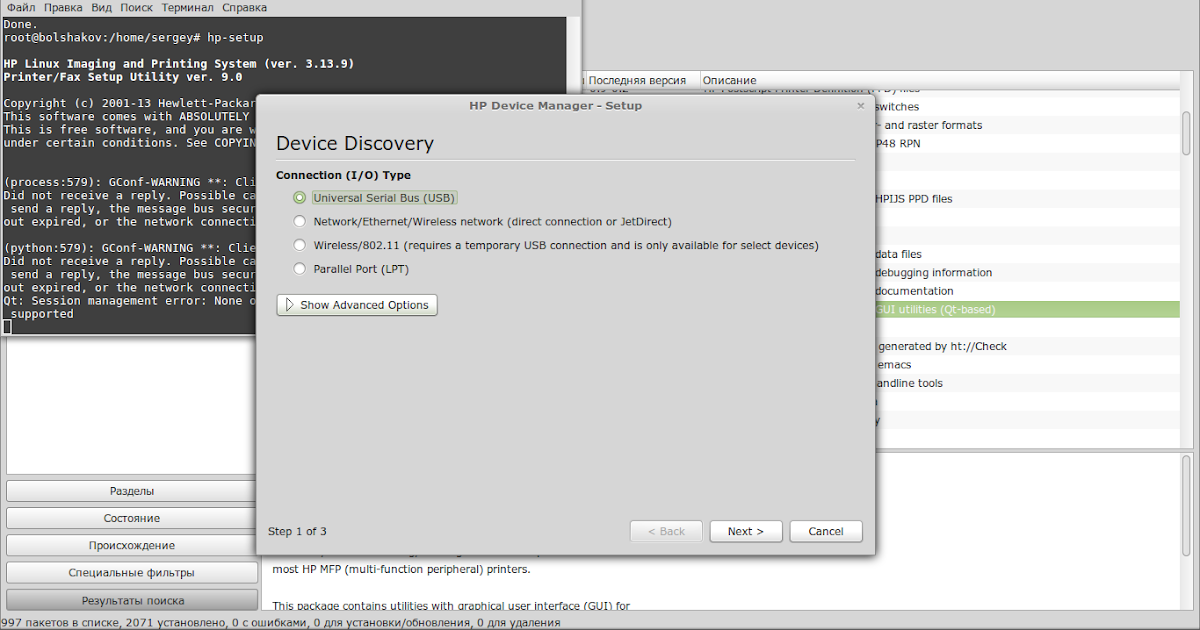This screenshot has width=1200, height=630.
Task: Select the 'debugging information' package row
Action: (1027, 273)
